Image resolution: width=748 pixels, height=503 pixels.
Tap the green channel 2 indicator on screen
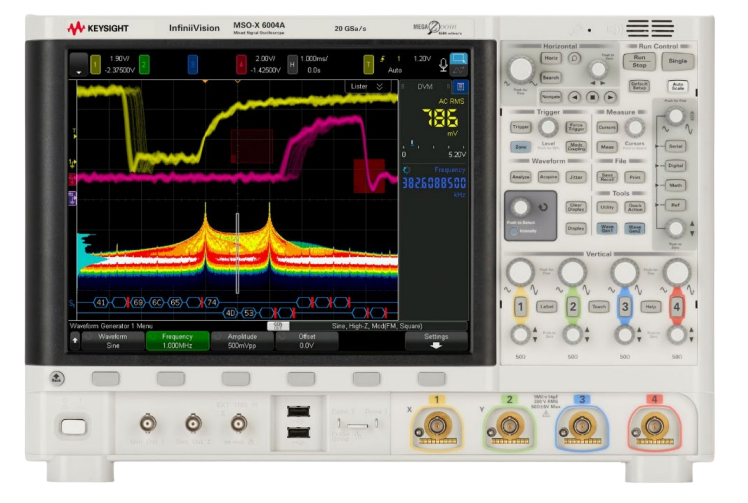point(144,64)
